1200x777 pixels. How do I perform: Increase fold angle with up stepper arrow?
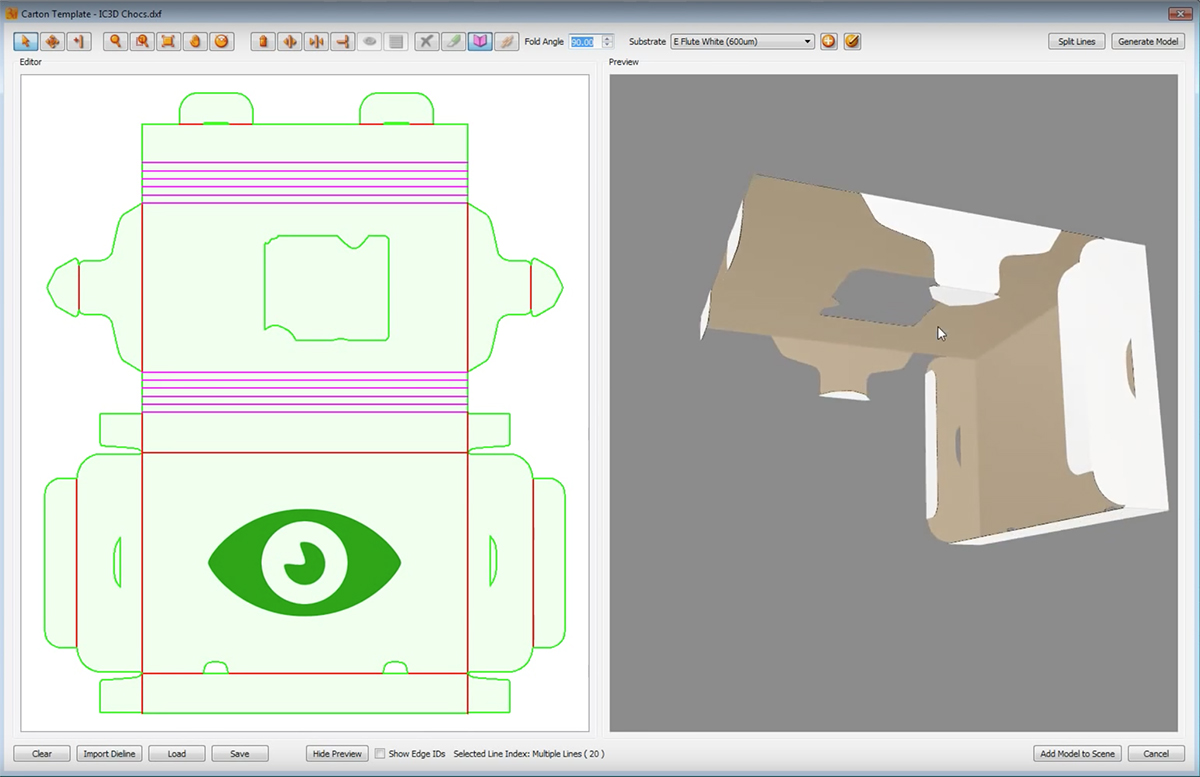pos(607,38)
